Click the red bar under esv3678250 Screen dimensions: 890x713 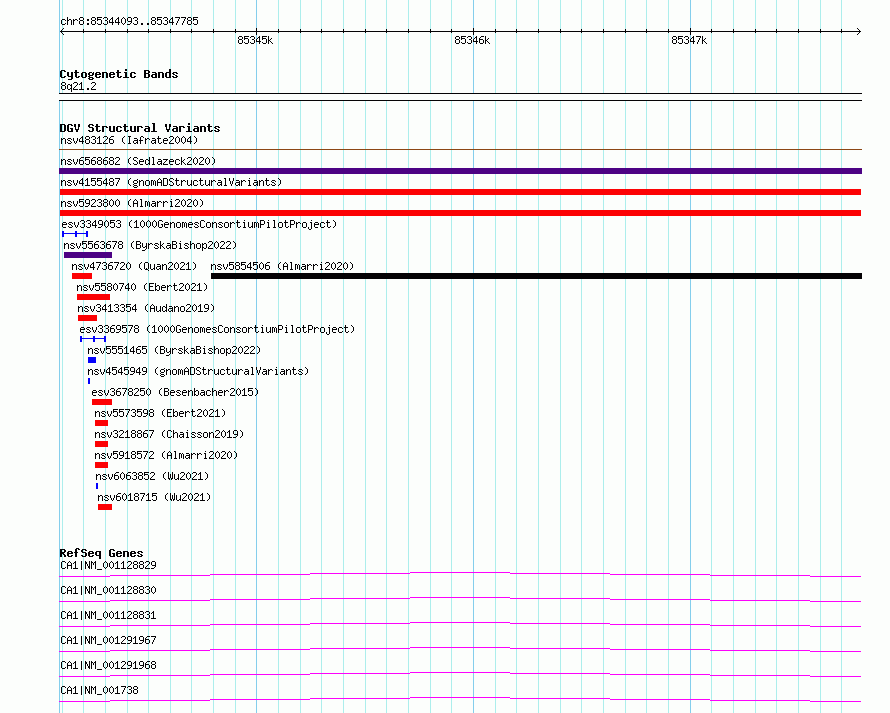click(x=102, y=402)
